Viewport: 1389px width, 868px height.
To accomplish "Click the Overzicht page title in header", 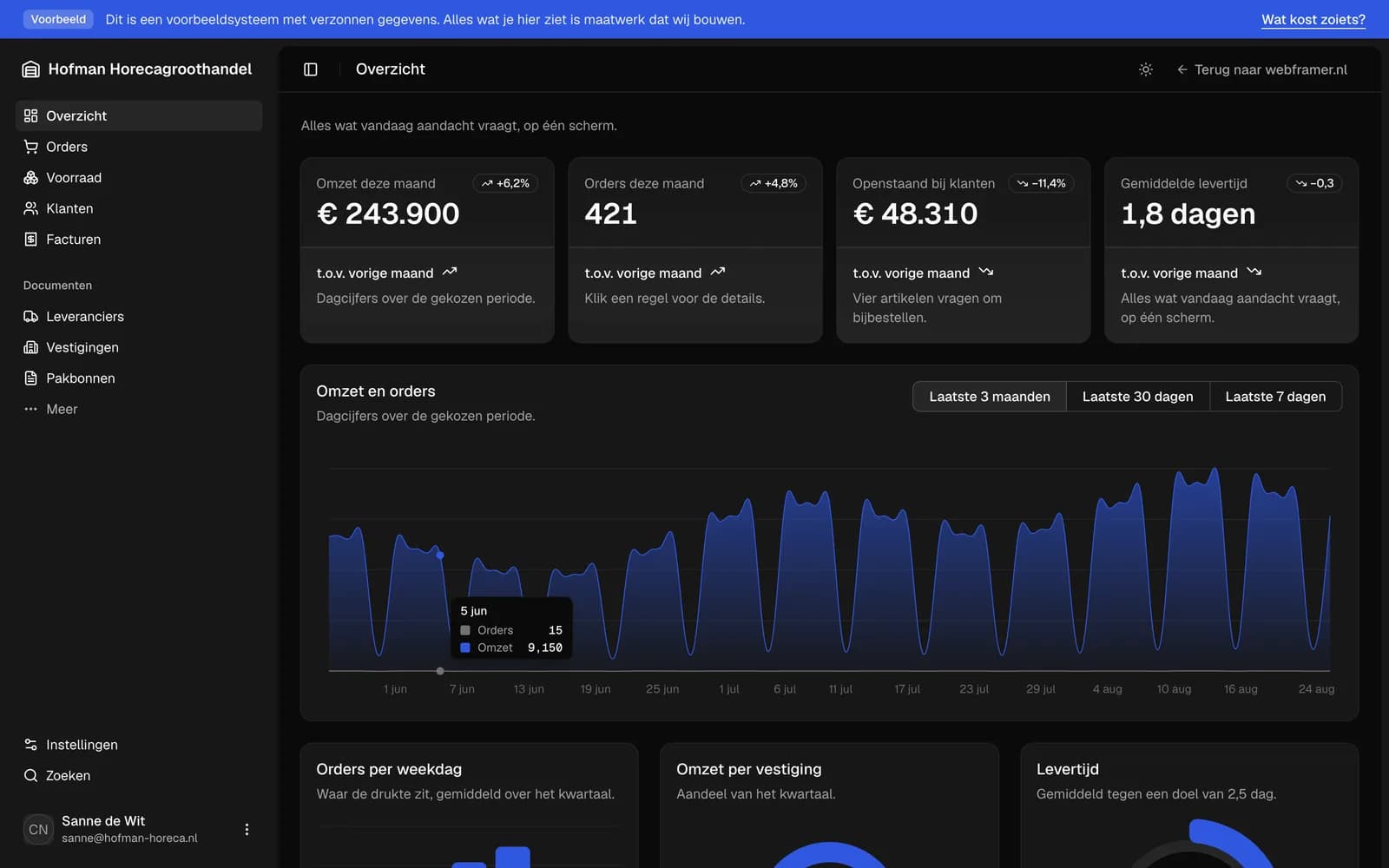I will point(391,69).
